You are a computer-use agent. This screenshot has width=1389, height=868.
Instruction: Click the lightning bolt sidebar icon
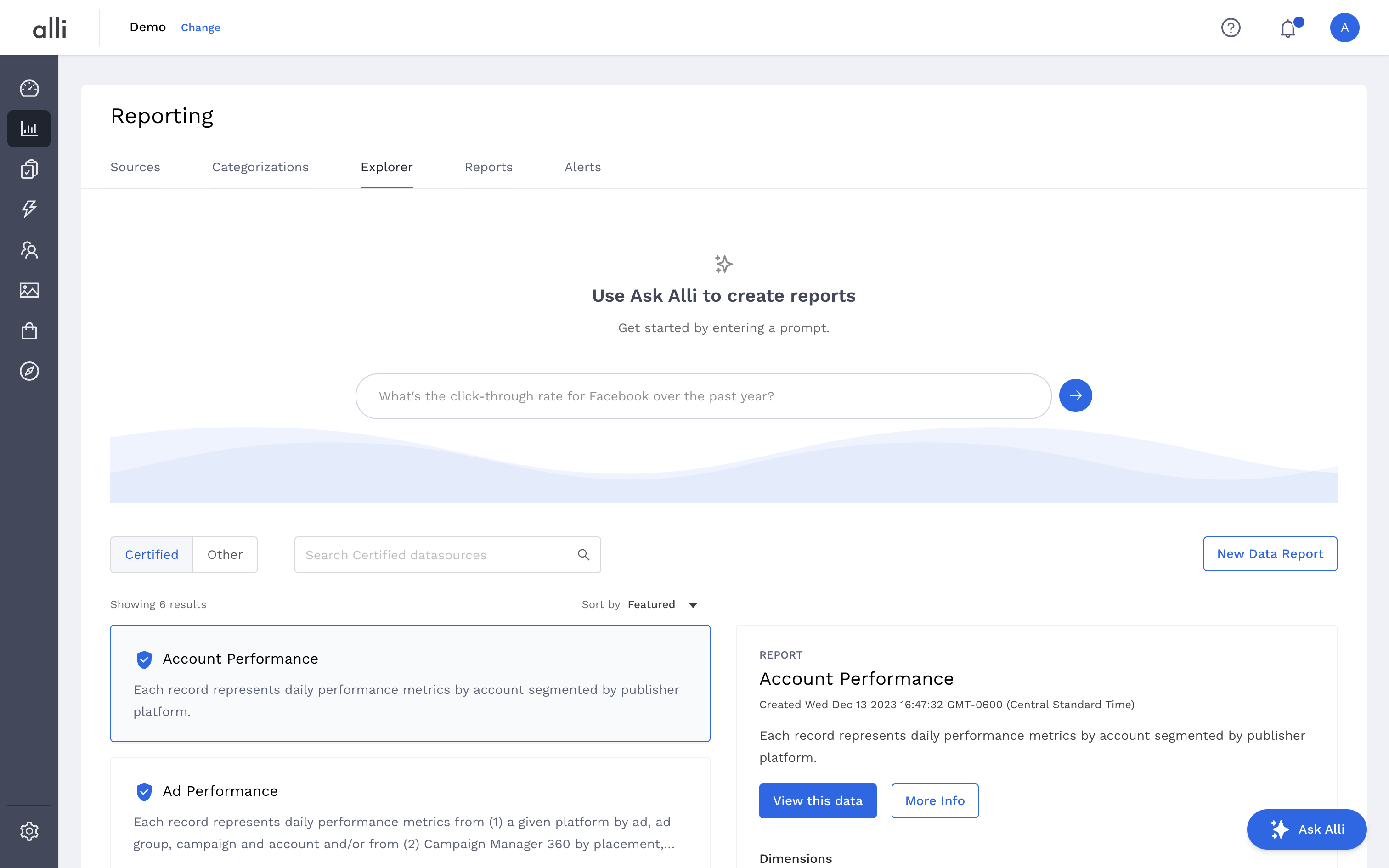pos(28,209)
